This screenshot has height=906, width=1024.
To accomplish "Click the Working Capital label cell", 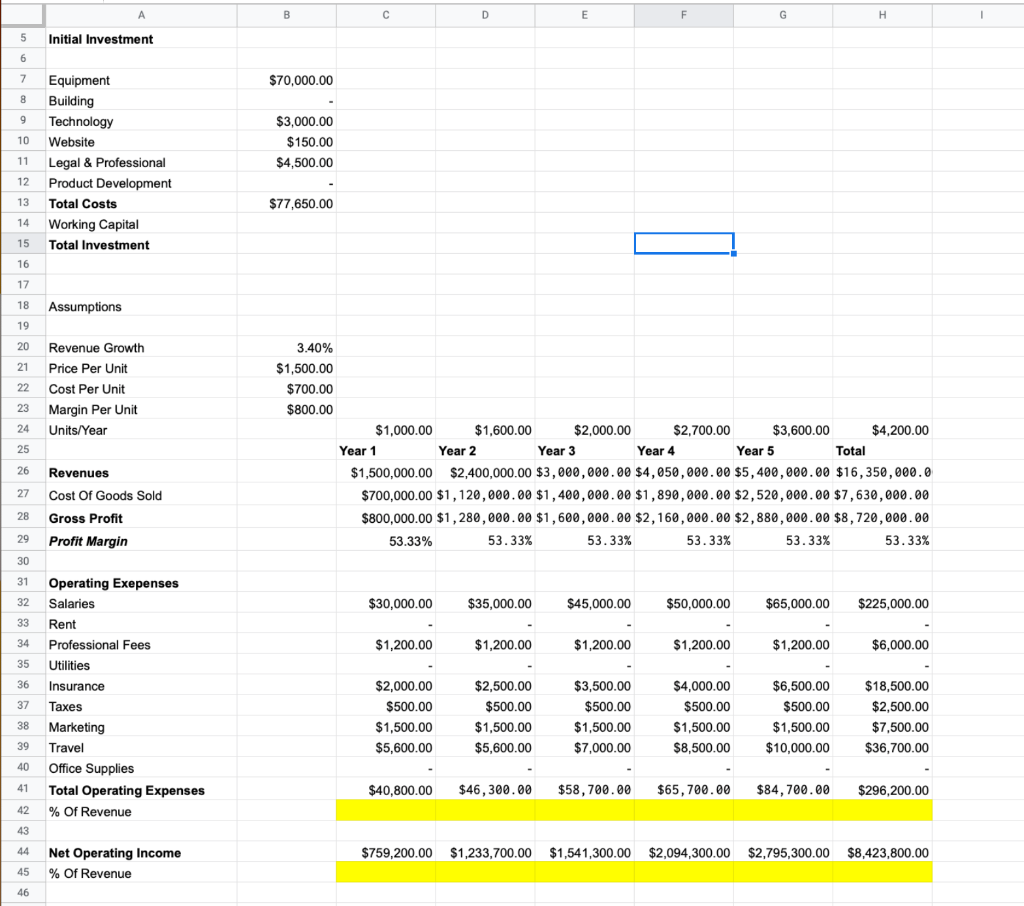I will click(x=141, y=223).
